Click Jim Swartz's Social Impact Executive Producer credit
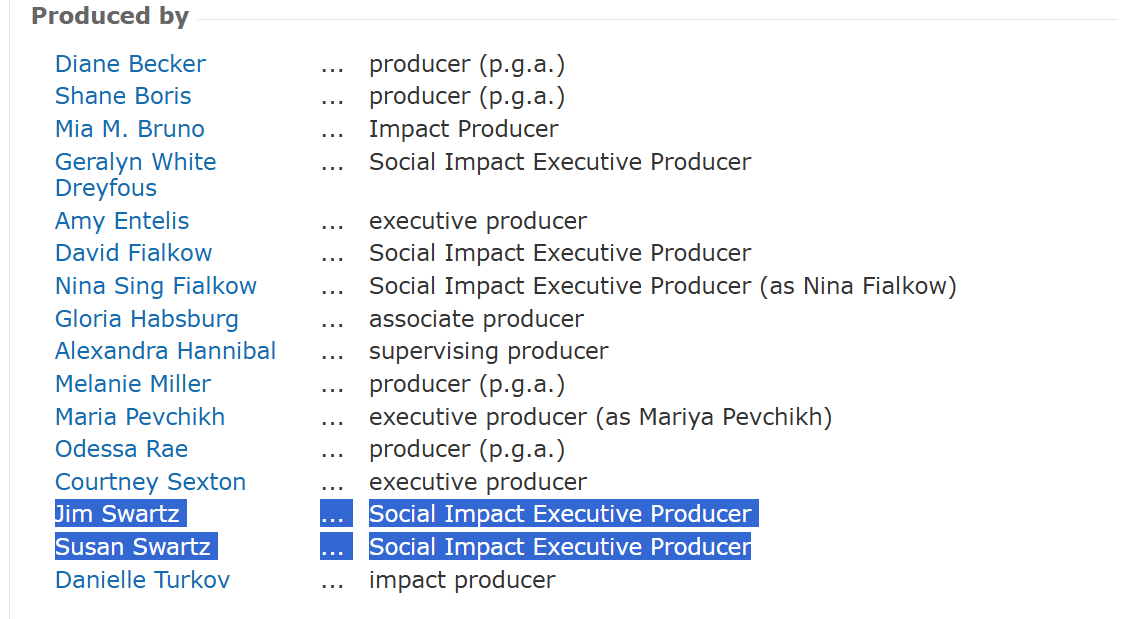The height and width of the screenshot is (619, 1131). tap(560, 514)
